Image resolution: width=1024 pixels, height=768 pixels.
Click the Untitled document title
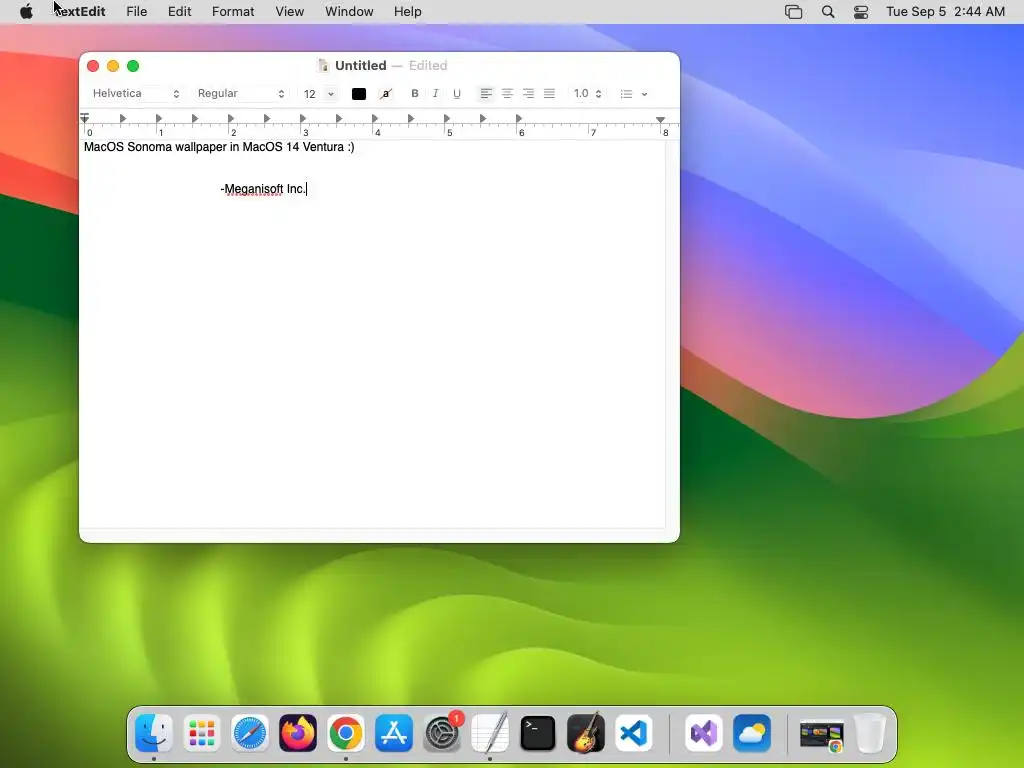360,65
